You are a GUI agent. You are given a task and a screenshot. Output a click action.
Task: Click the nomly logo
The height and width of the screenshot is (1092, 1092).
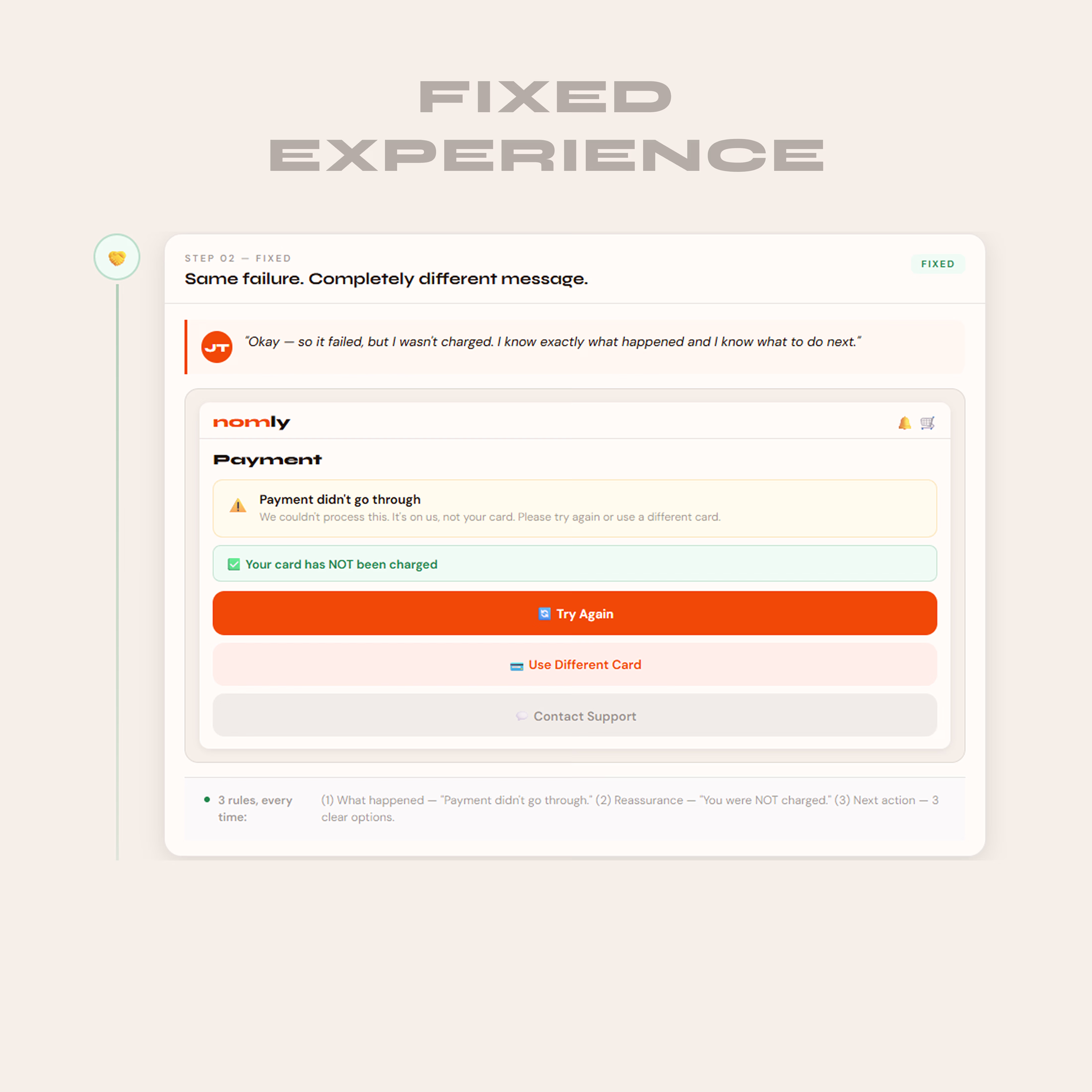251,422
